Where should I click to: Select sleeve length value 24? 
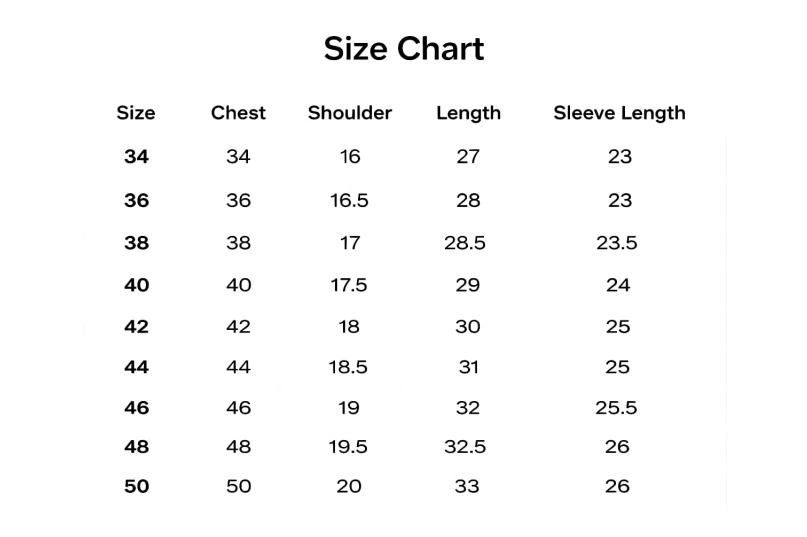(x=618, y=285)
